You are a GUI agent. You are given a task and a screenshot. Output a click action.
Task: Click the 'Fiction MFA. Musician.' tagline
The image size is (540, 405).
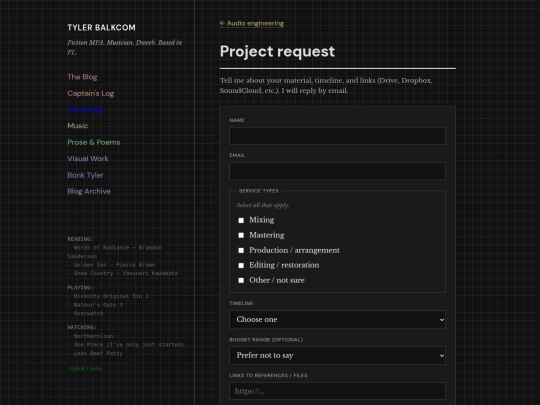[x=124, y=47]
